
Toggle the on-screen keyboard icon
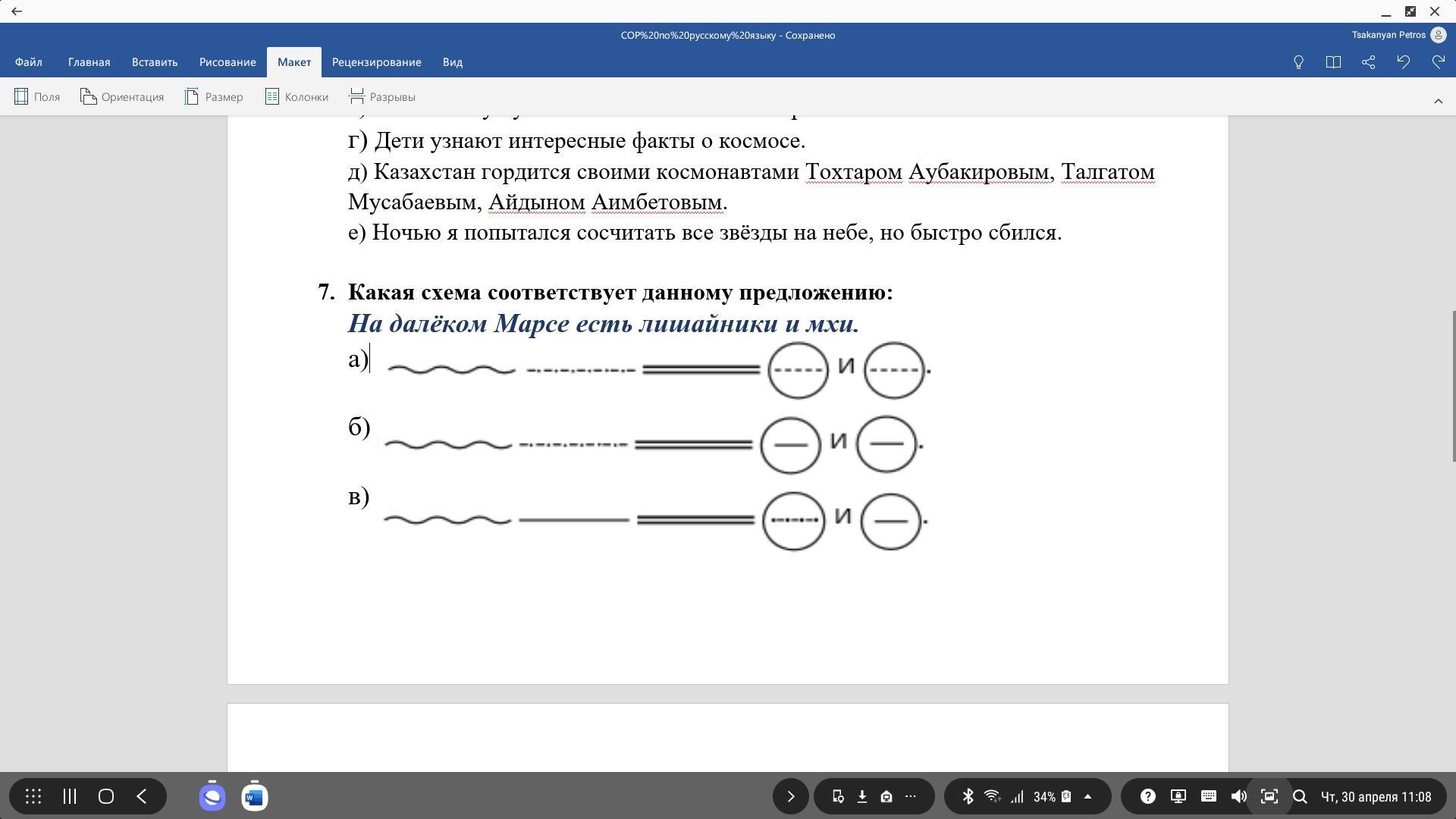[x=1209, y=796]
